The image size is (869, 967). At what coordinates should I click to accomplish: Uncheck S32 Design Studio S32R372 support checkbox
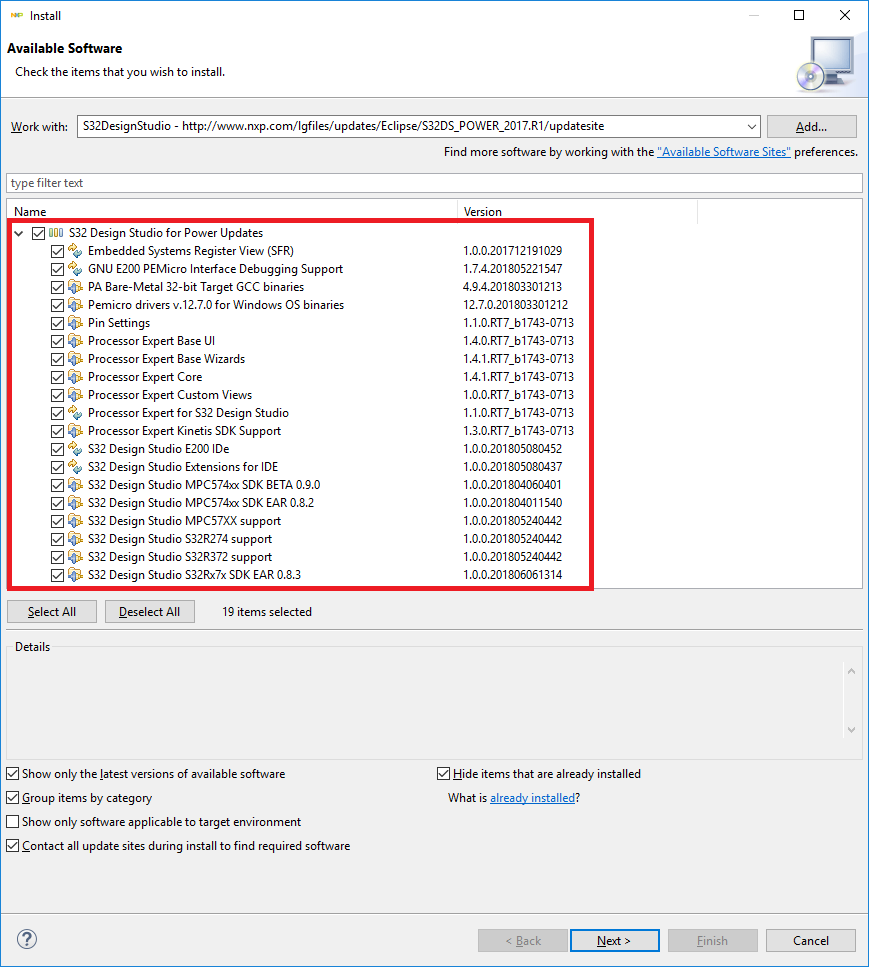click(x=57, y=557)
